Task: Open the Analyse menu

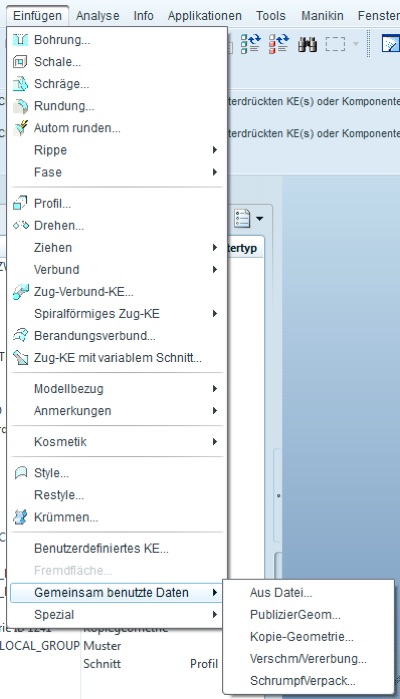Action: [x=98, y=16]
